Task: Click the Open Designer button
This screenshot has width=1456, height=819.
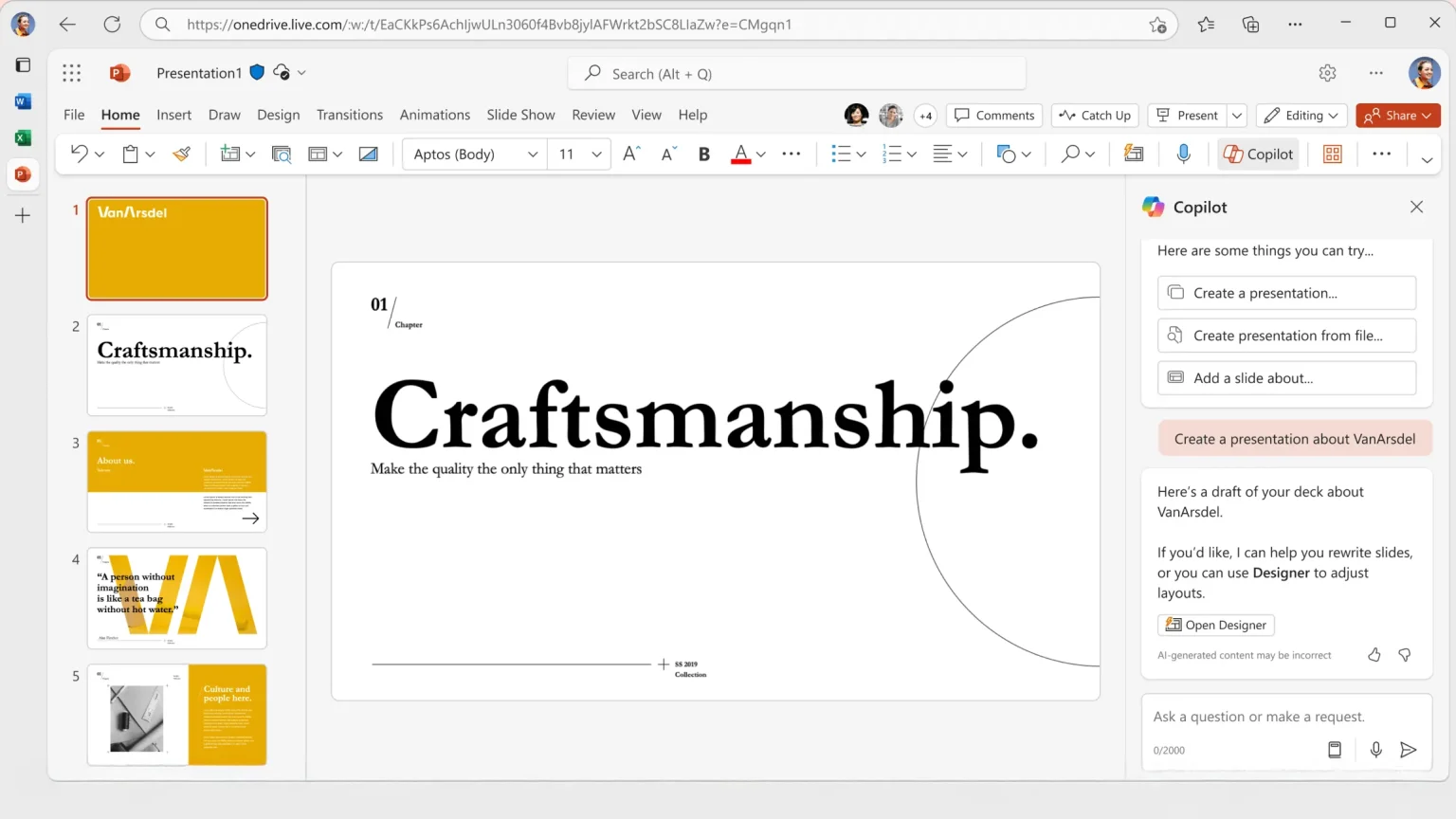Action: 1215,625
